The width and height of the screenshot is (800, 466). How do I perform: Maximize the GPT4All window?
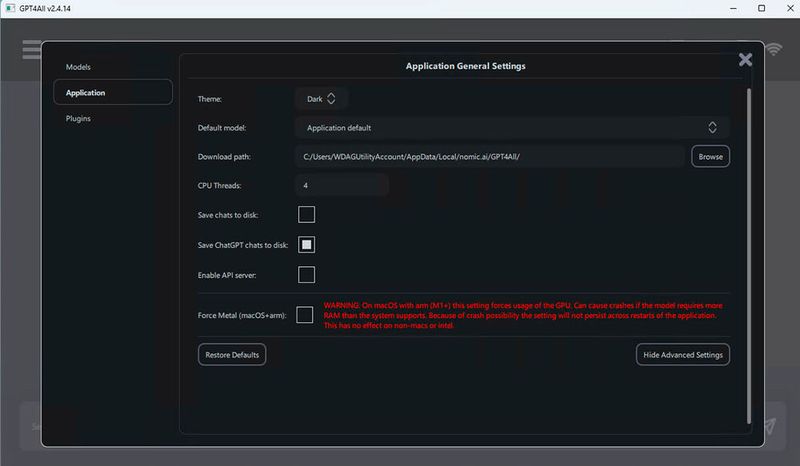(x=761, y=8)
